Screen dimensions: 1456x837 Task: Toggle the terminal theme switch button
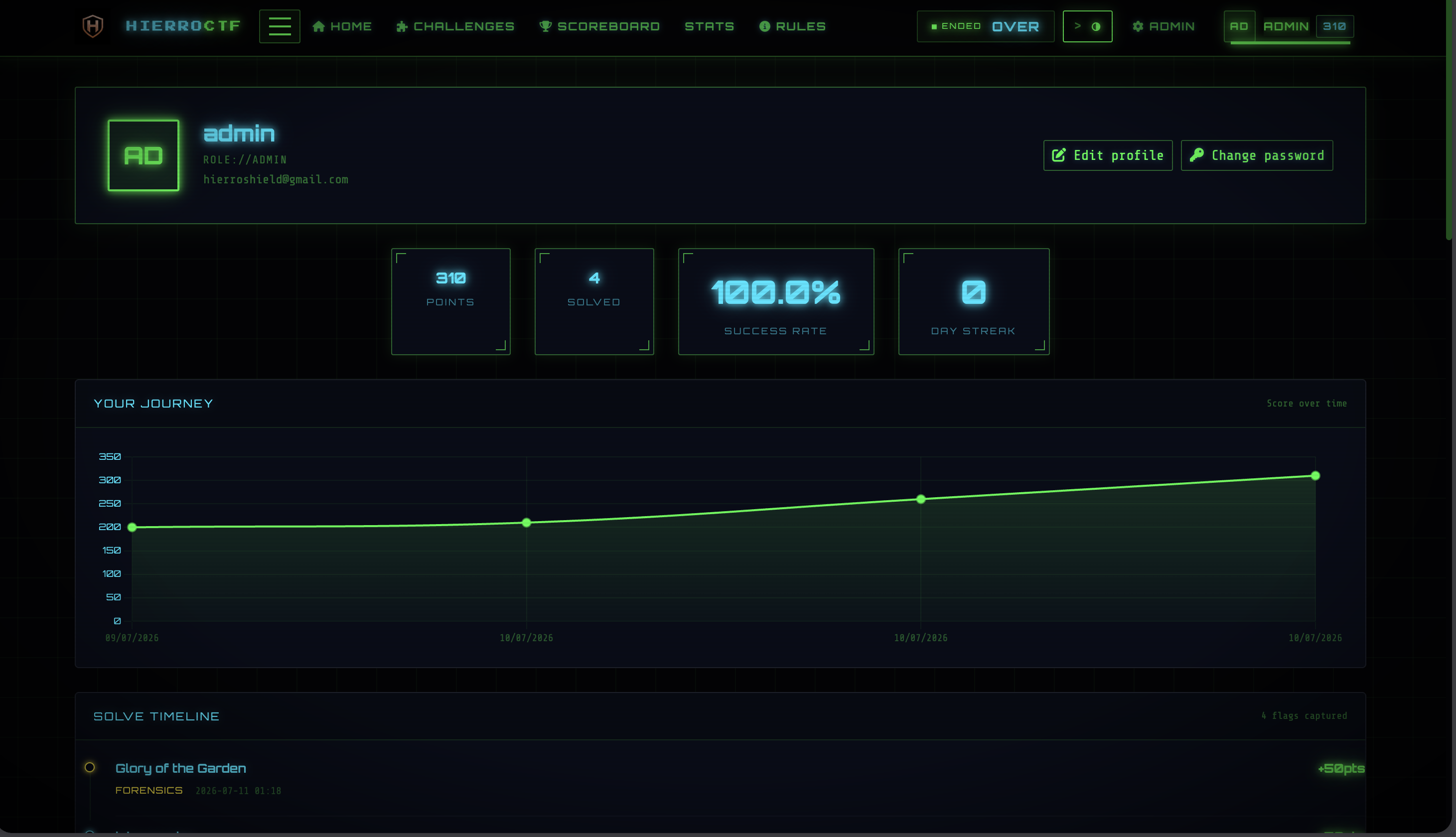pyautogui.click(x=1087, y=26)
